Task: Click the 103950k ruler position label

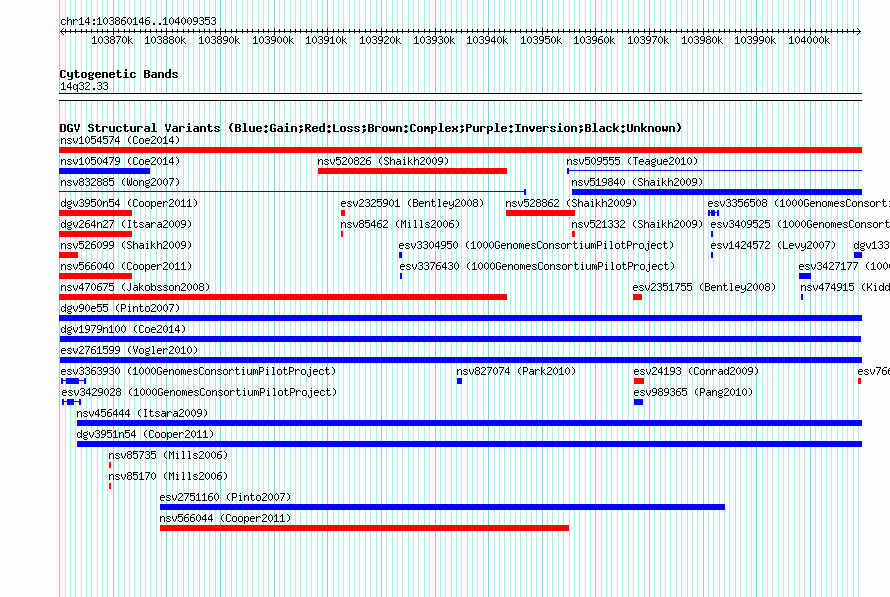Action: 541,40
